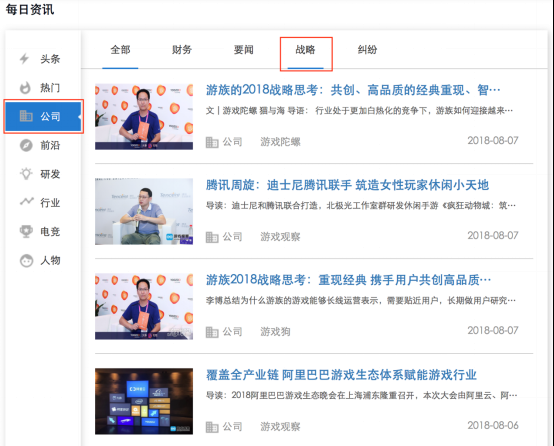
Task: Click the 2018-08-07 date in the 游戏陀螺 row
Action: click(x=493, y=141)
